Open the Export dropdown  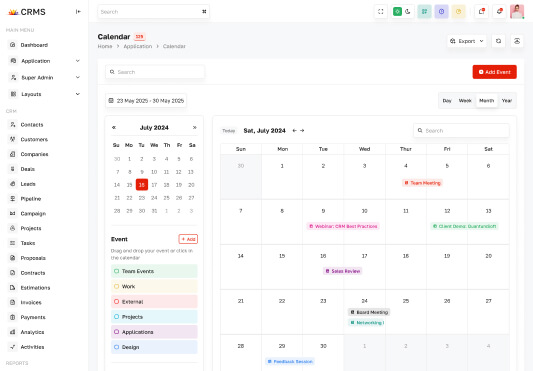point(467,41)
